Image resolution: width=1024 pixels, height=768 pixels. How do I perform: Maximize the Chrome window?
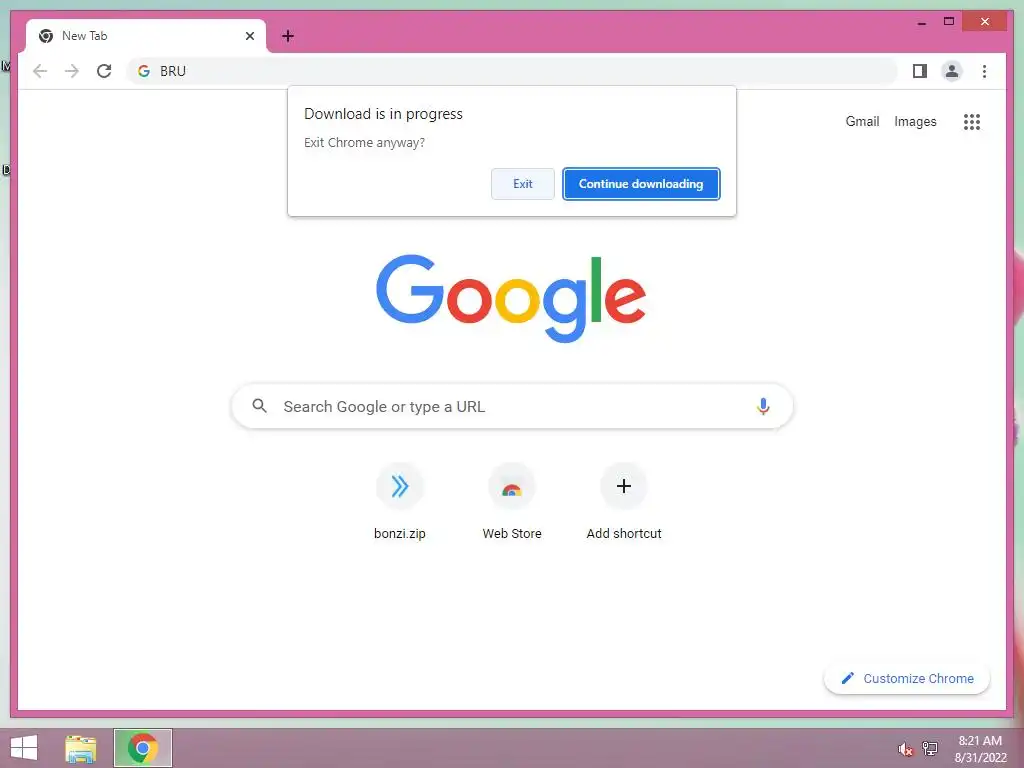tap(949, 22)
